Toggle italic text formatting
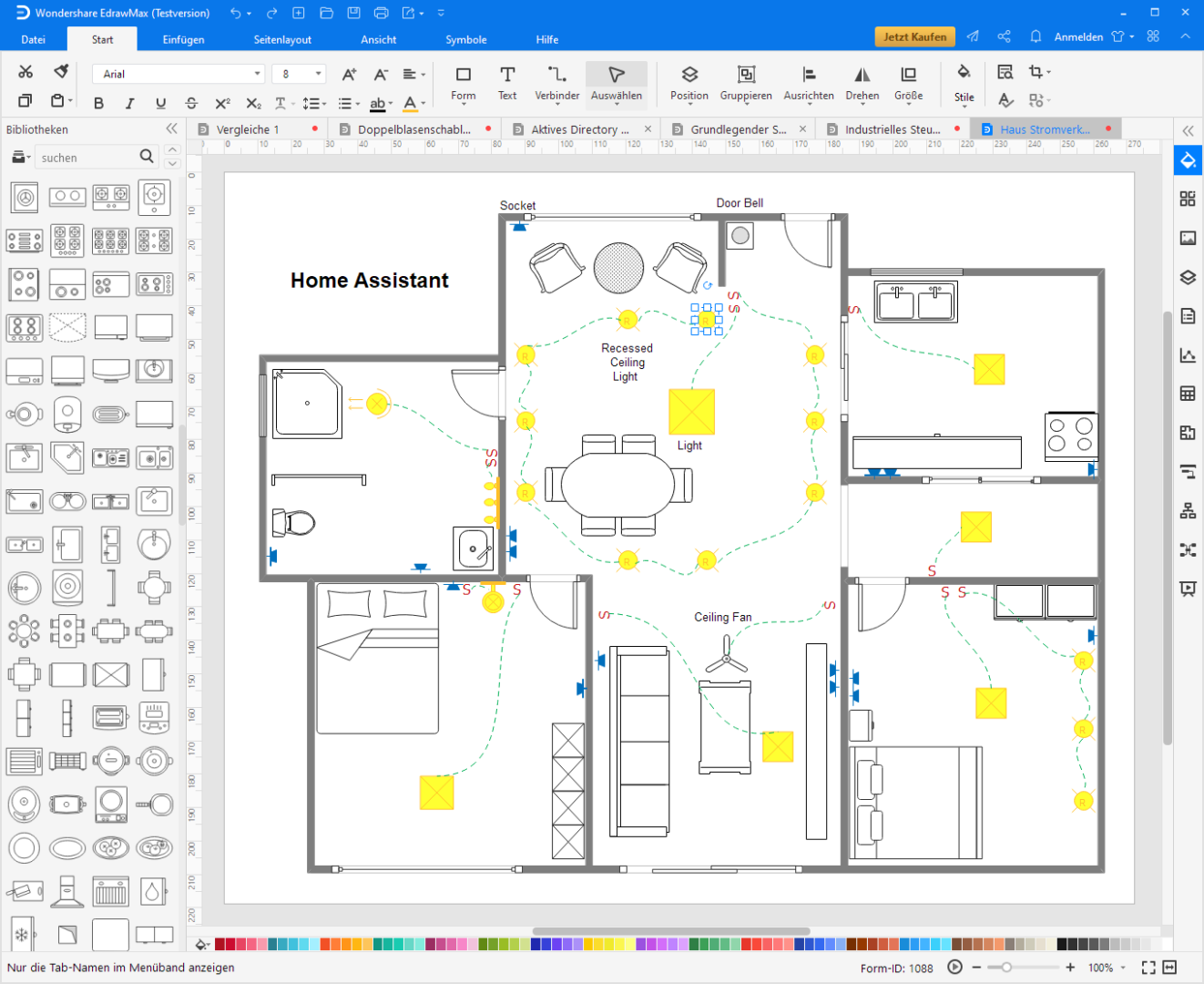This screenshot has width=1204, height=984. [x=129, y=103]
